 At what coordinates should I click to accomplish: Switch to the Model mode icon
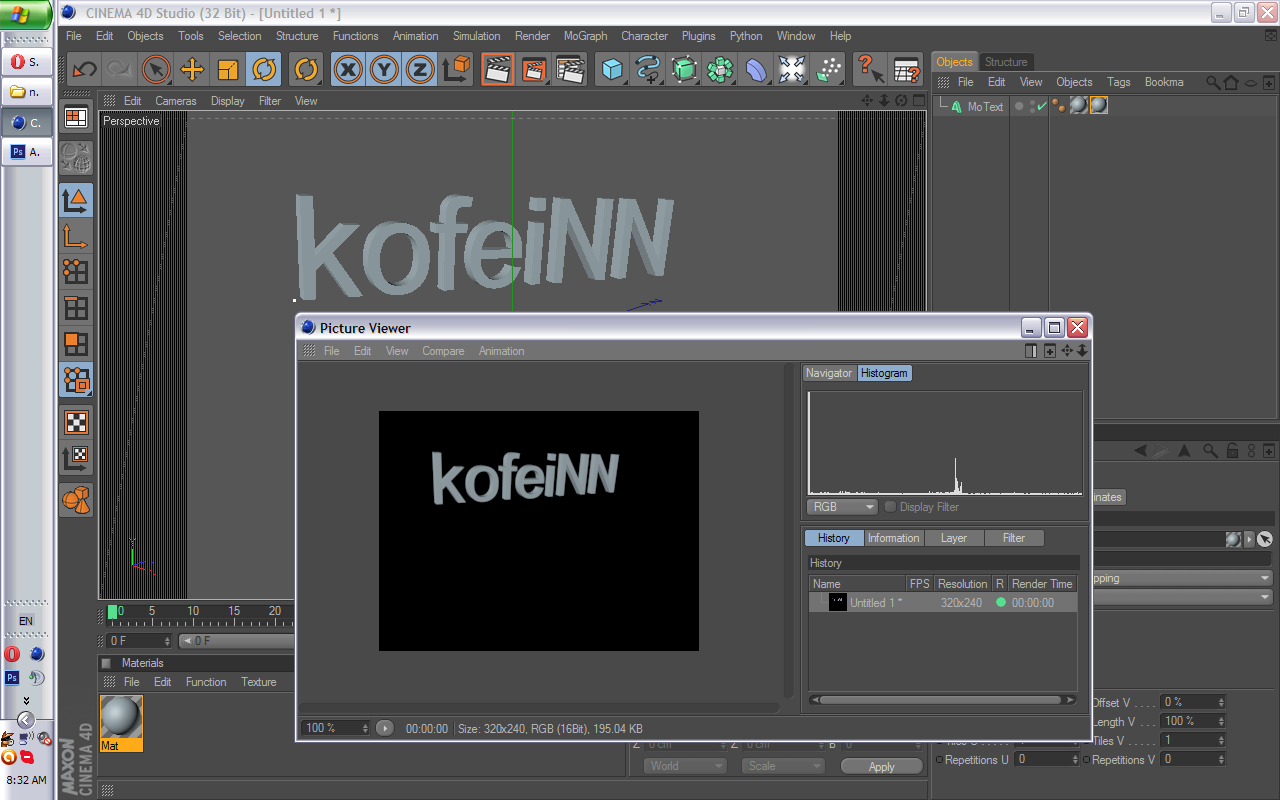pyautogui.click(x=76, y=200)
